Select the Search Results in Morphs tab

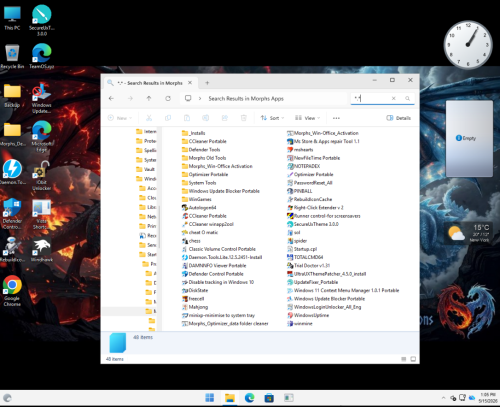pos(150,83)
